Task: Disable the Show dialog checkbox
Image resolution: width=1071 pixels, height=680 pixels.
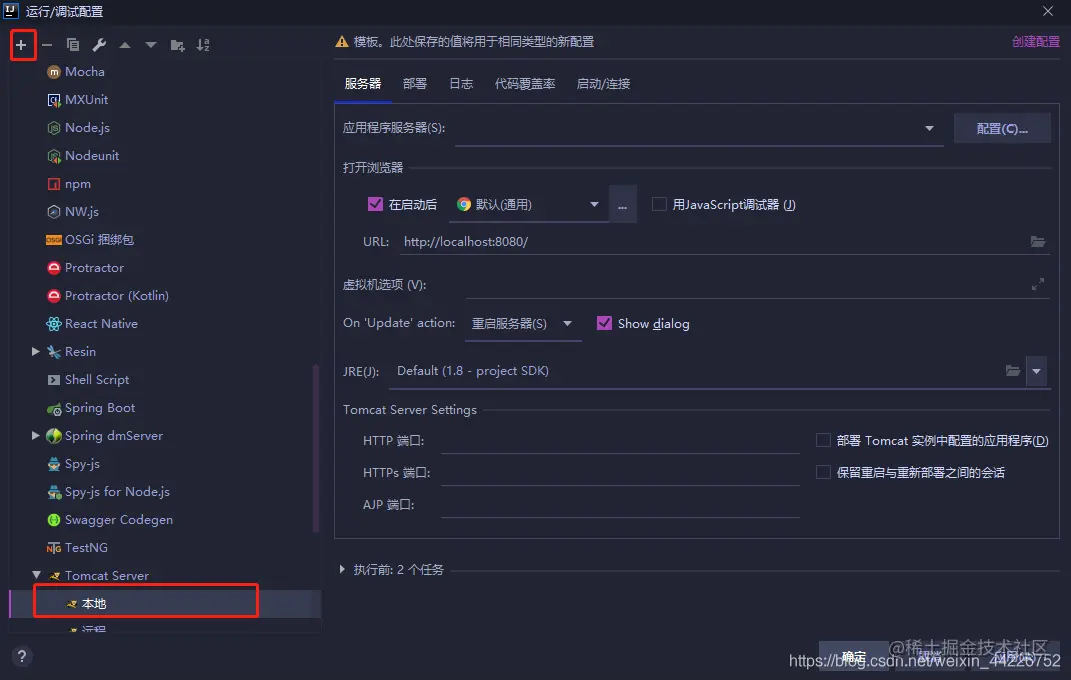Action: click(604, 323)
